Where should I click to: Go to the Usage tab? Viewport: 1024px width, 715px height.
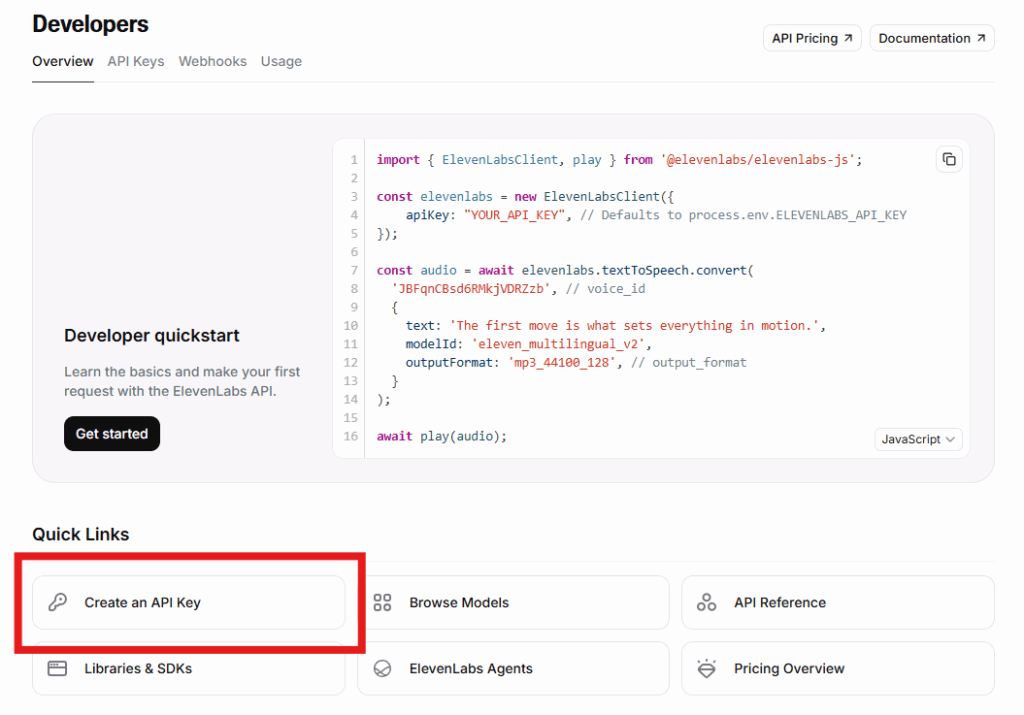(x=281, y=61)
